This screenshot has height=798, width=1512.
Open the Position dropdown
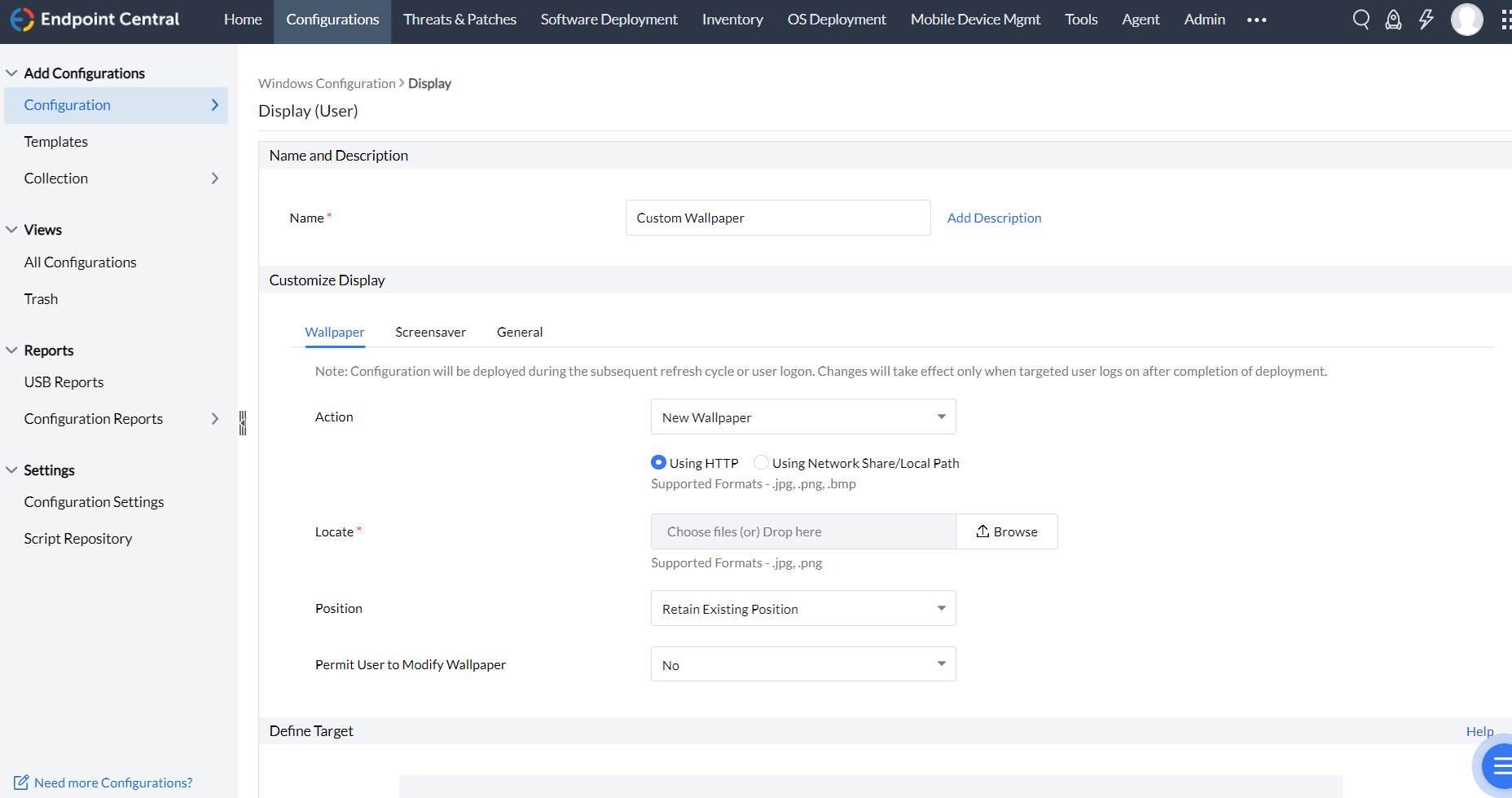tap(802, 608)
